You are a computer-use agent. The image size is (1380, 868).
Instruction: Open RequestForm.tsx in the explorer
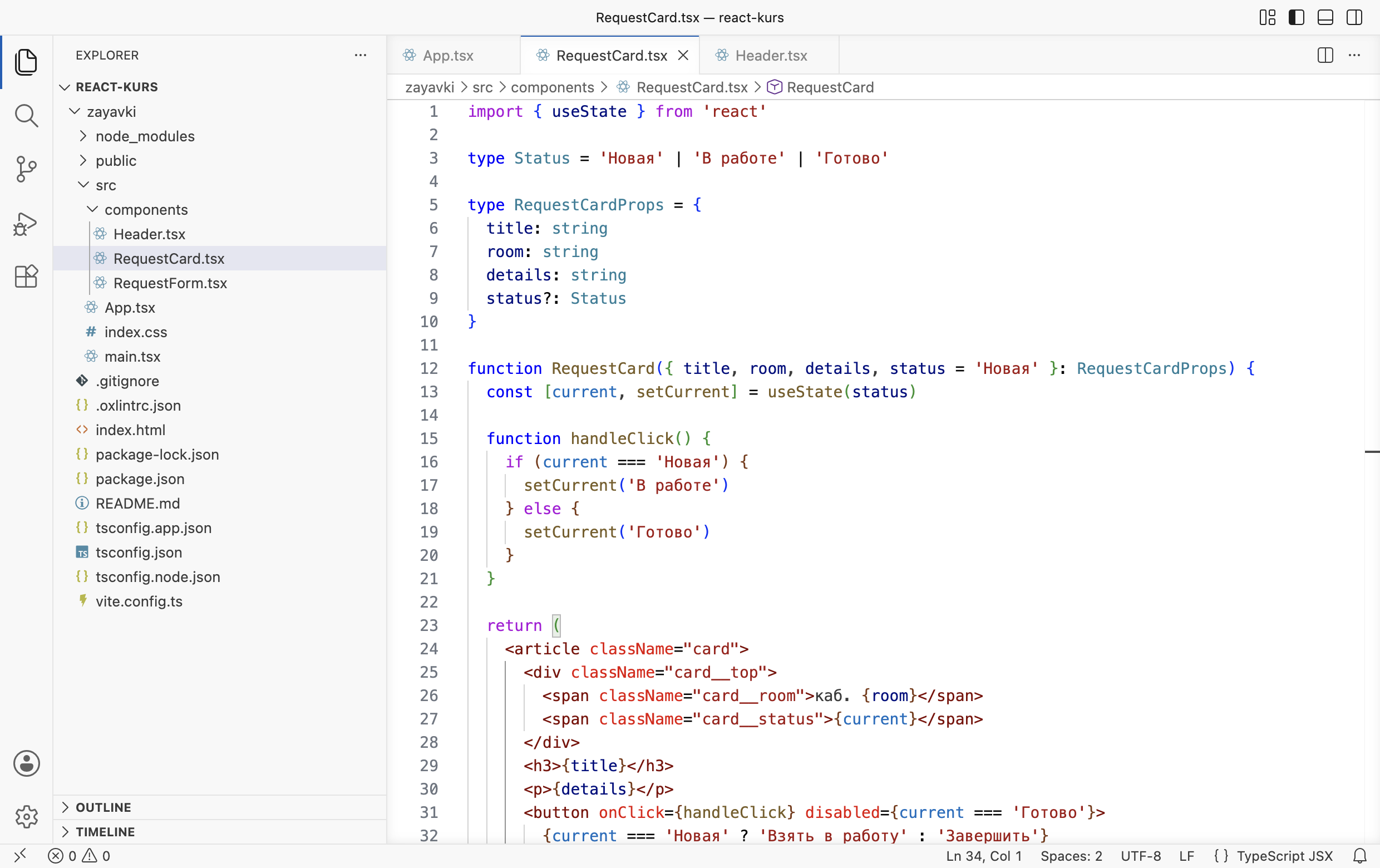(x=219, y=283)
